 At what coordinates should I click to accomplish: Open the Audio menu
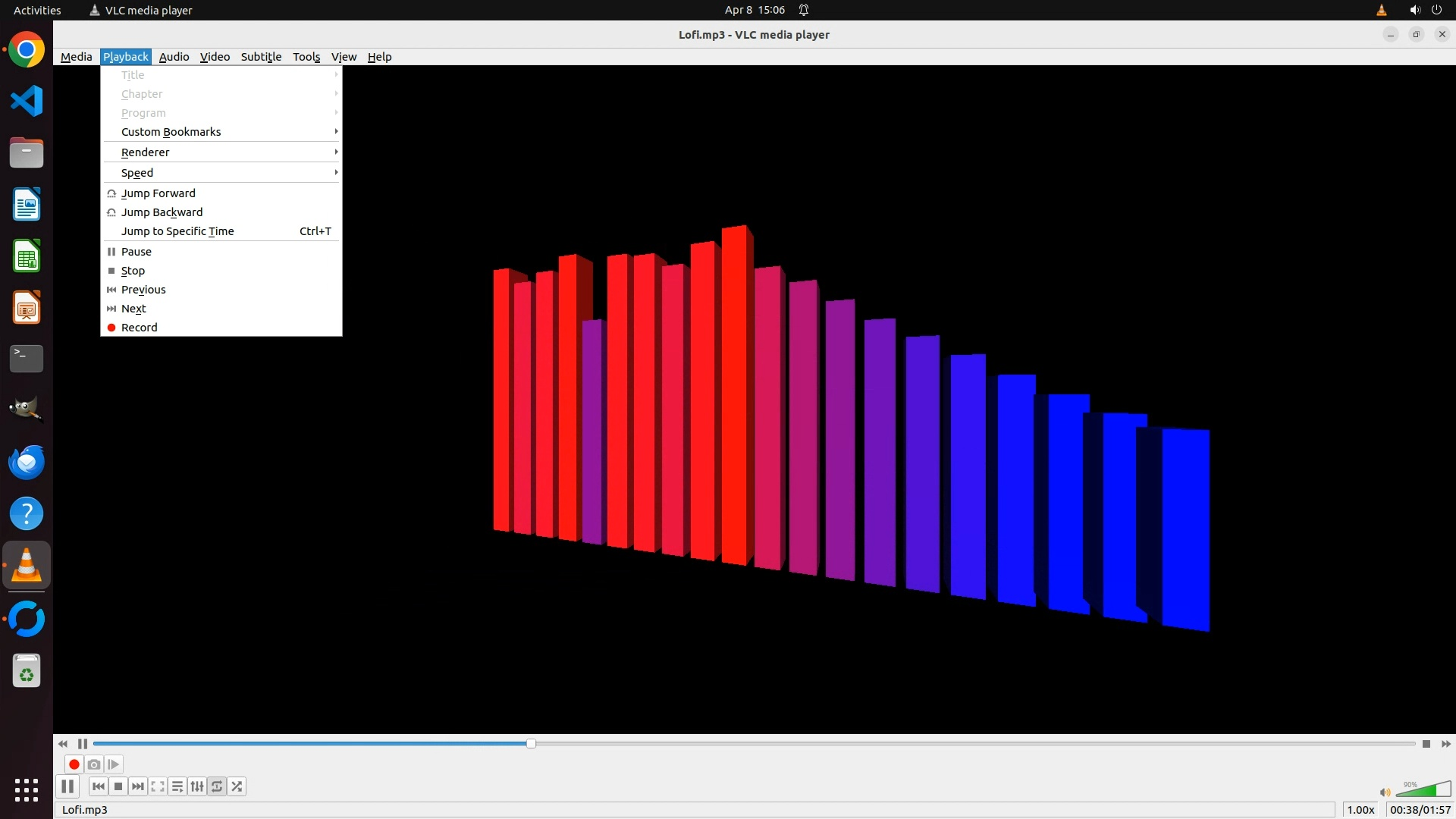pyautogui.click(x=174, y=57)
